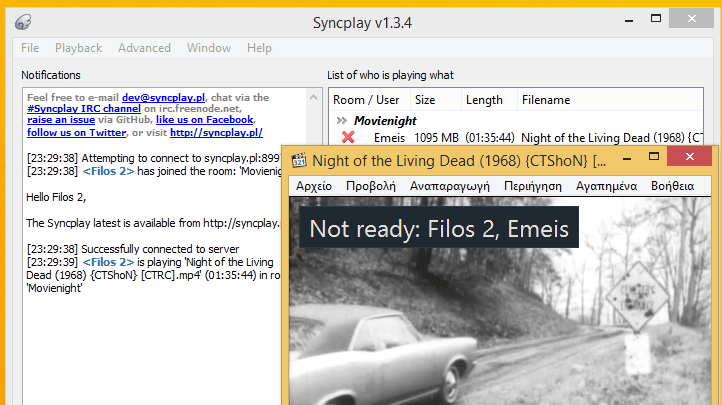This screenshot has width=722, height=405.
Task: Collapse the Movienight room chevron
Action: point(341,121)
